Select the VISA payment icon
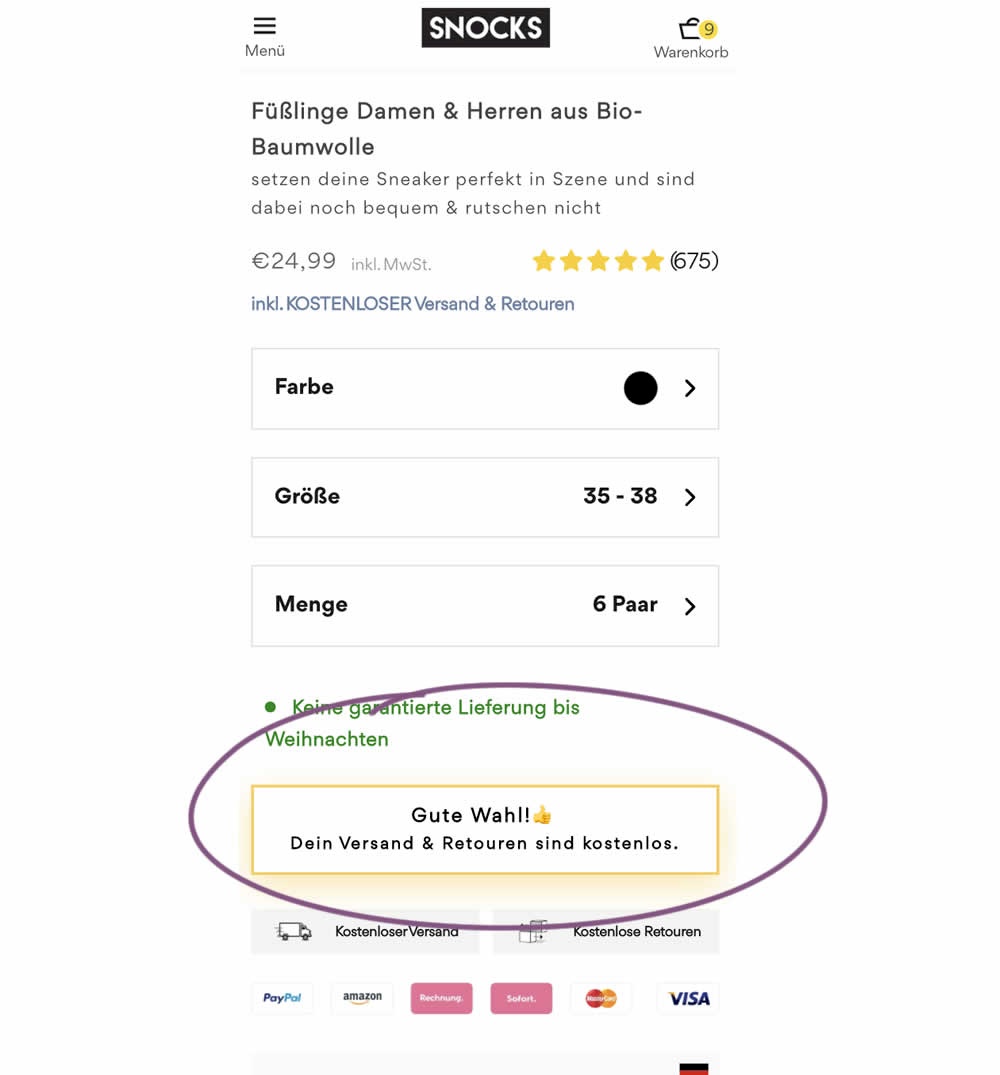Screen dimensions: 1000x1075 pyautogui.click(x=689, y=998)
